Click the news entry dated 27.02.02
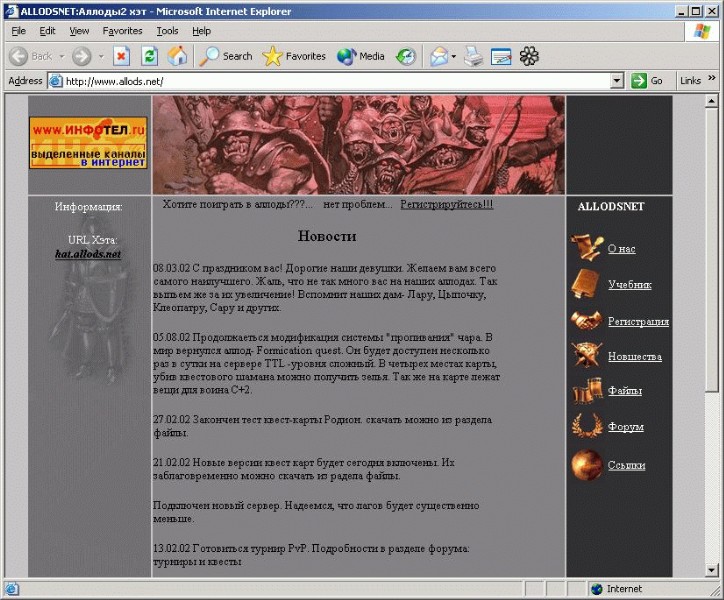 coord(322,426)
